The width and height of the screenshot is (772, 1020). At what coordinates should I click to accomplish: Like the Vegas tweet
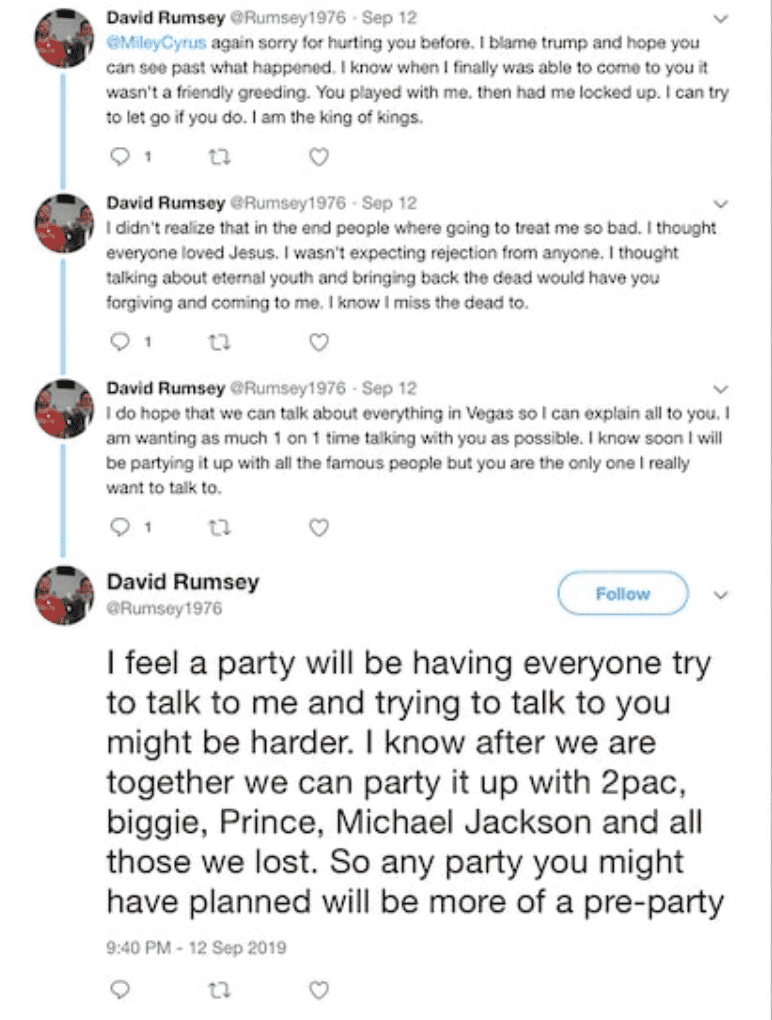coord(318,527)
